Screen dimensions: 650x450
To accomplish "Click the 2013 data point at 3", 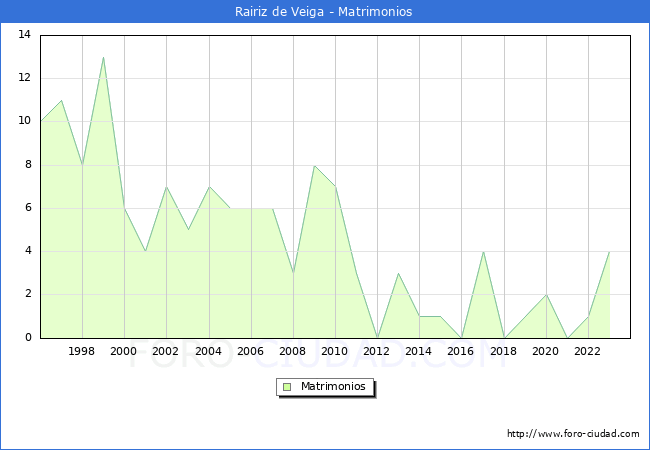I will [398, 273].
